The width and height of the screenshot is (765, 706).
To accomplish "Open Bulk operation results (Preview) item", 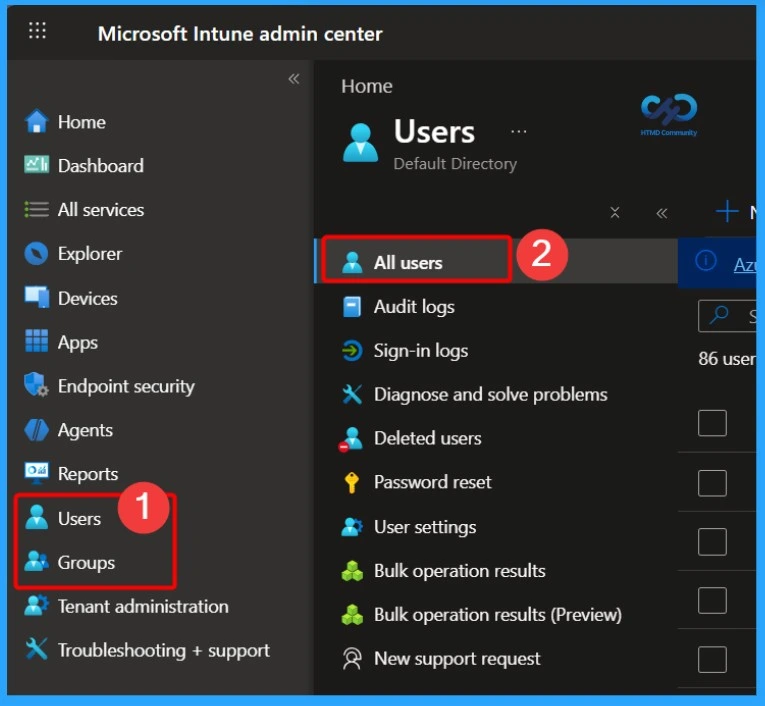I will pos(496,614).
